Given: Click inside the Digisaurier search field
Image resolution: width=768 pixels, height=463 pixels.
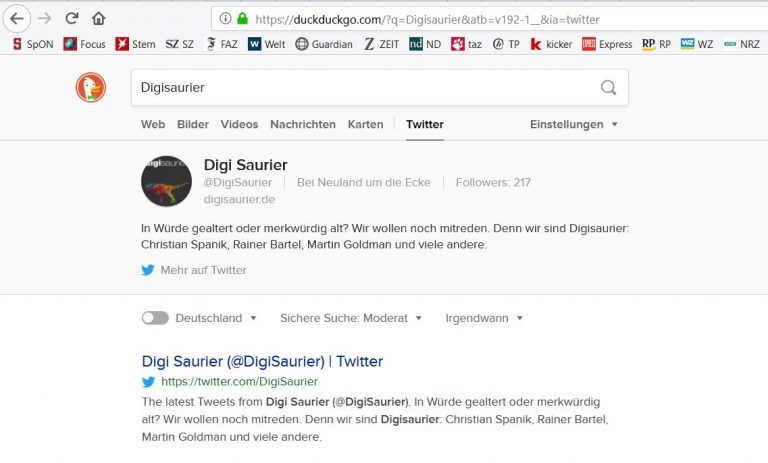Looking at the screenshot, I should click(360, 88).
